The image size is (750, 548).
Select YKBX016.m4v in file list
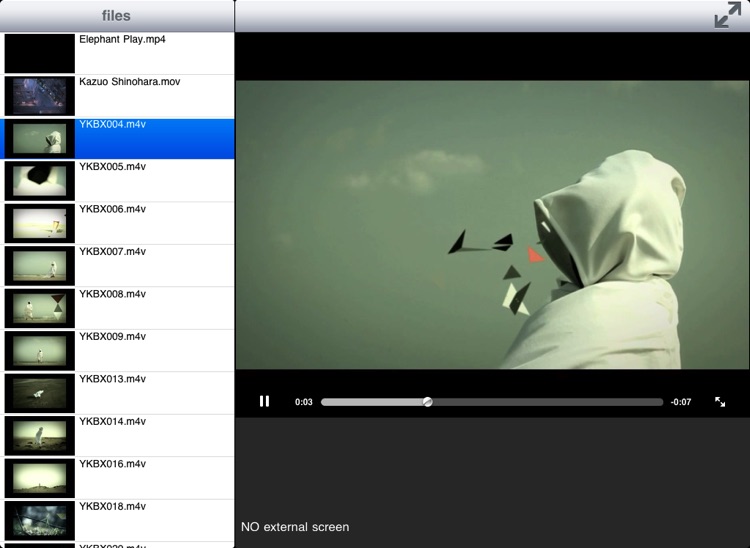(117, 478)
